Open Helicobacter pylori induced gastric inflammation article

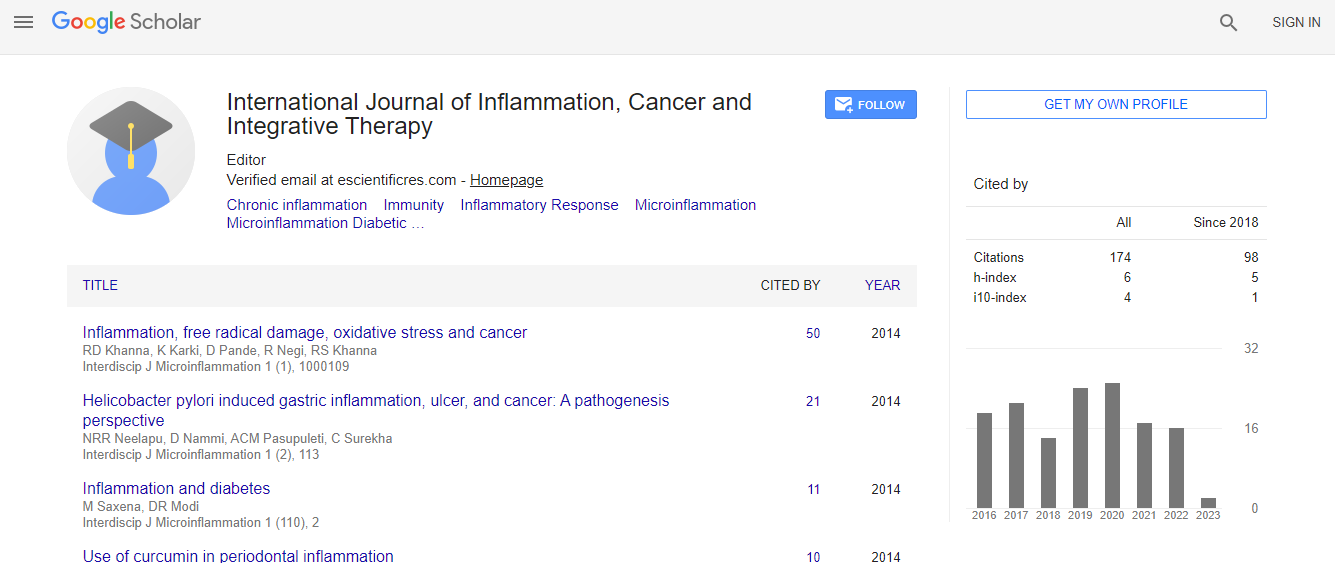click(375, 401)
